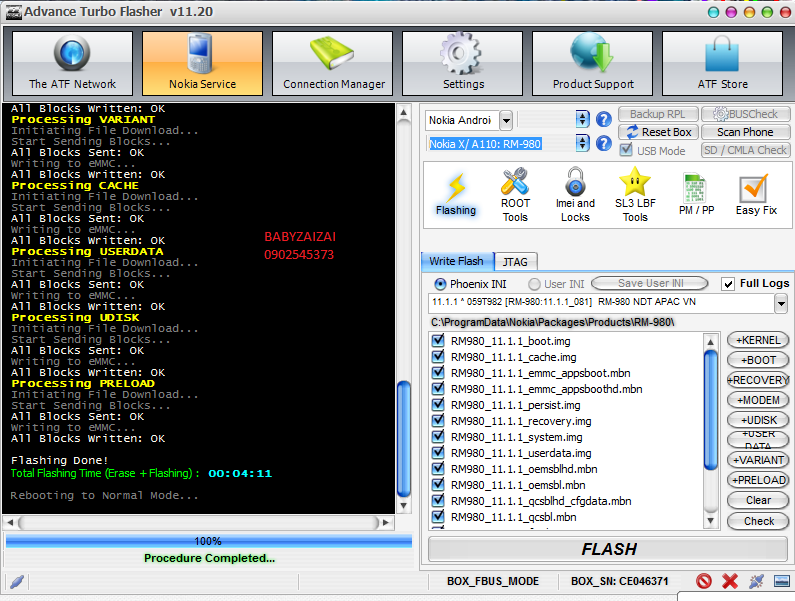Open stepper next to Nokia Android dropdown
Screen dimensions: 795x601
pos(582,119)
